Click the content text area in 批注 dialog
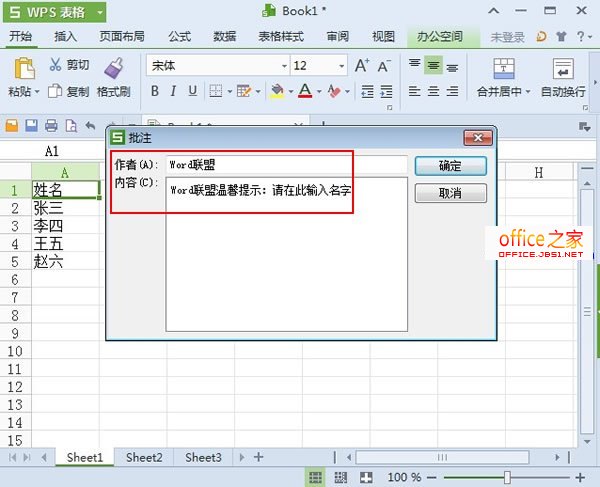 click(287, 254)
